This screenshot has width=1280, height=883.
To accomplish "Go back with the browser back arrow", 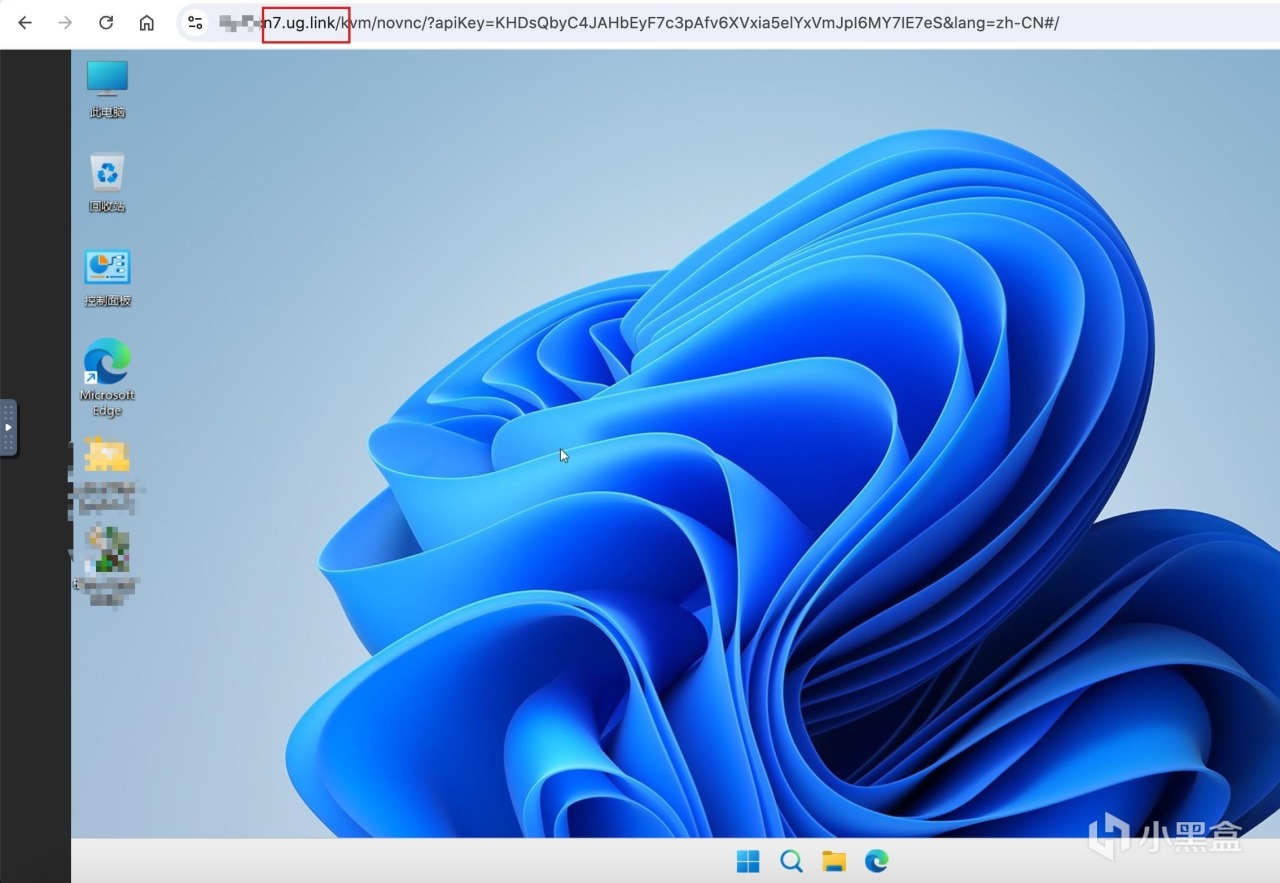I will 25,23.
